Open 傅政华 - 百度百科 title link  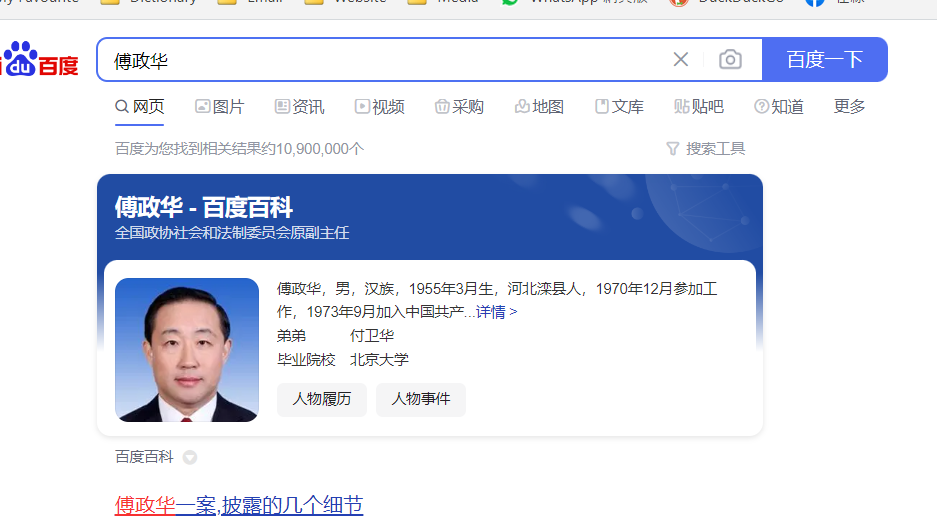pyautogui.click(x=204, y=207)
